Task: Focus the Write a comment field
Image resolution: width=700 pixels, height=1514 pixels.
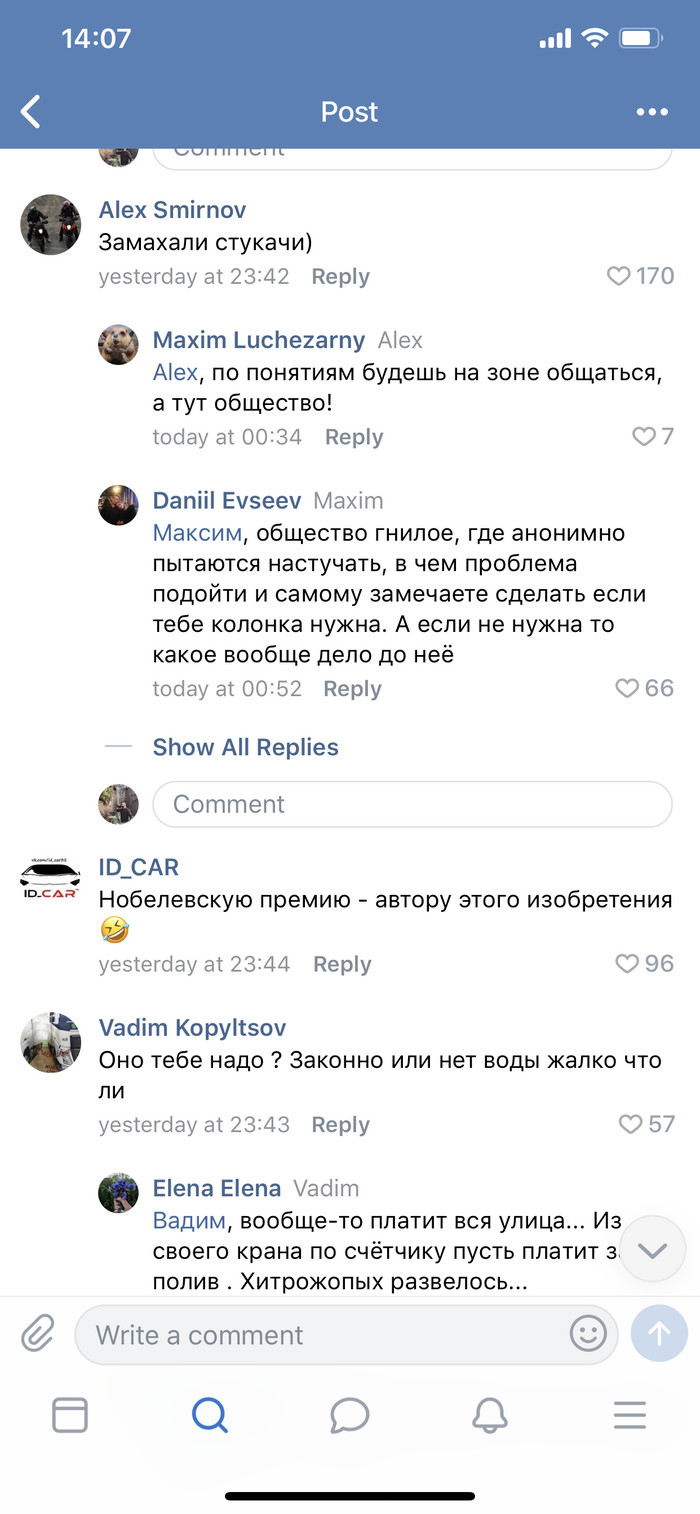Action: pos(330,1335)
